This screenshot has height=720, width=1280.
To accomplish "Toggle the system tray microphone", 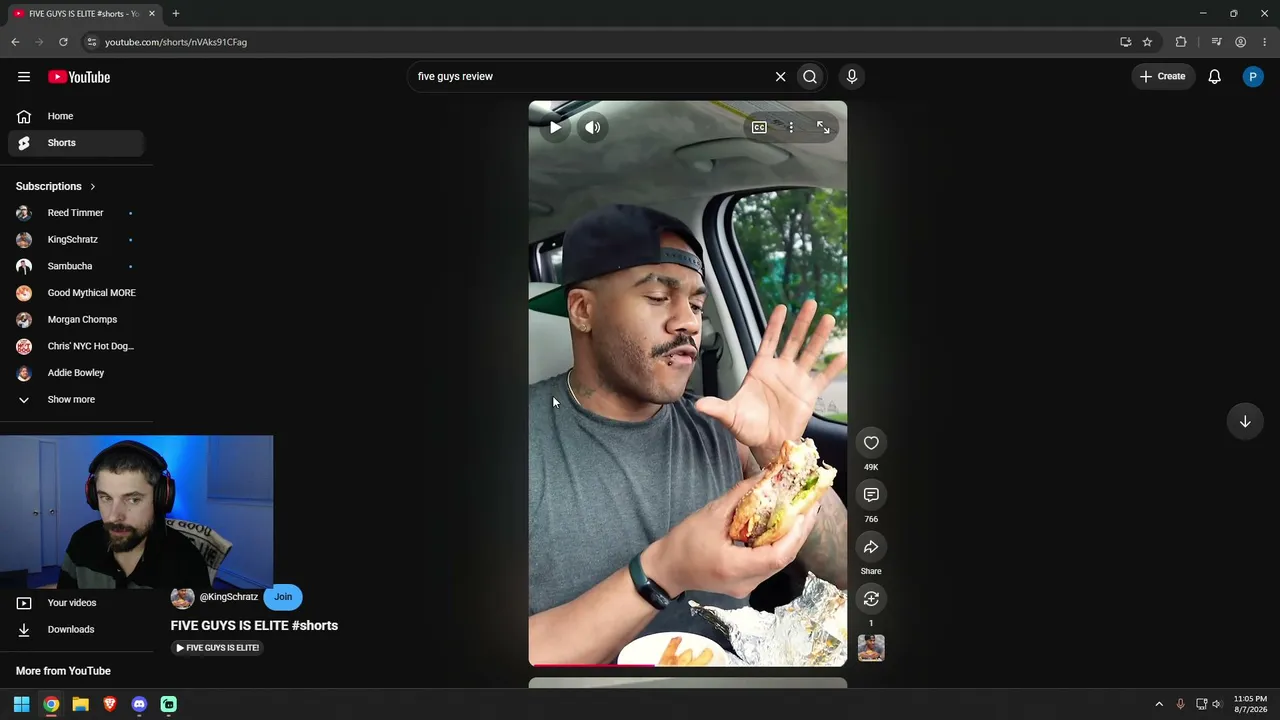I will coord(1180,704).
